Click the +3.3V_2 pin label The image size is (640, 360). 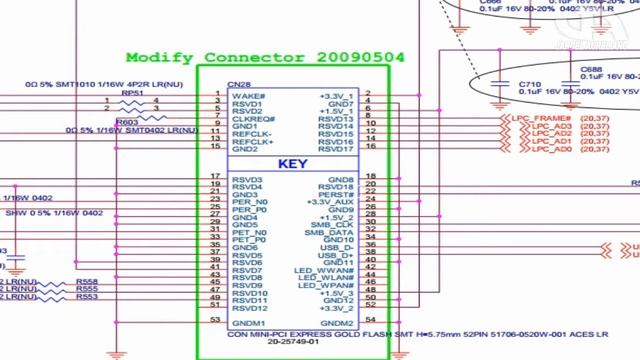click(337, 308)
